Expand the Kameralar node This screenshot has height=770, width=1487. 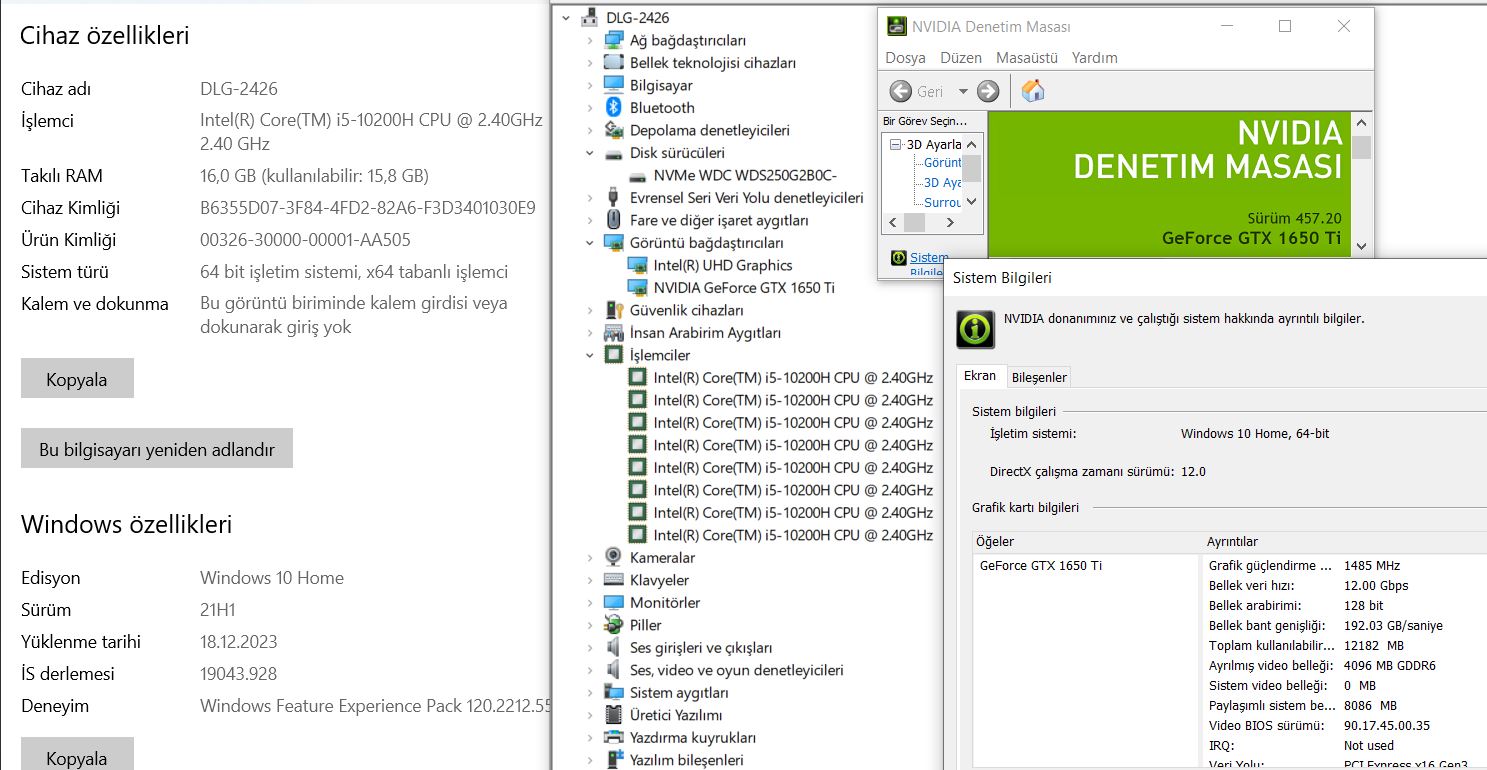pyautogui.click(x=590, y=558)
